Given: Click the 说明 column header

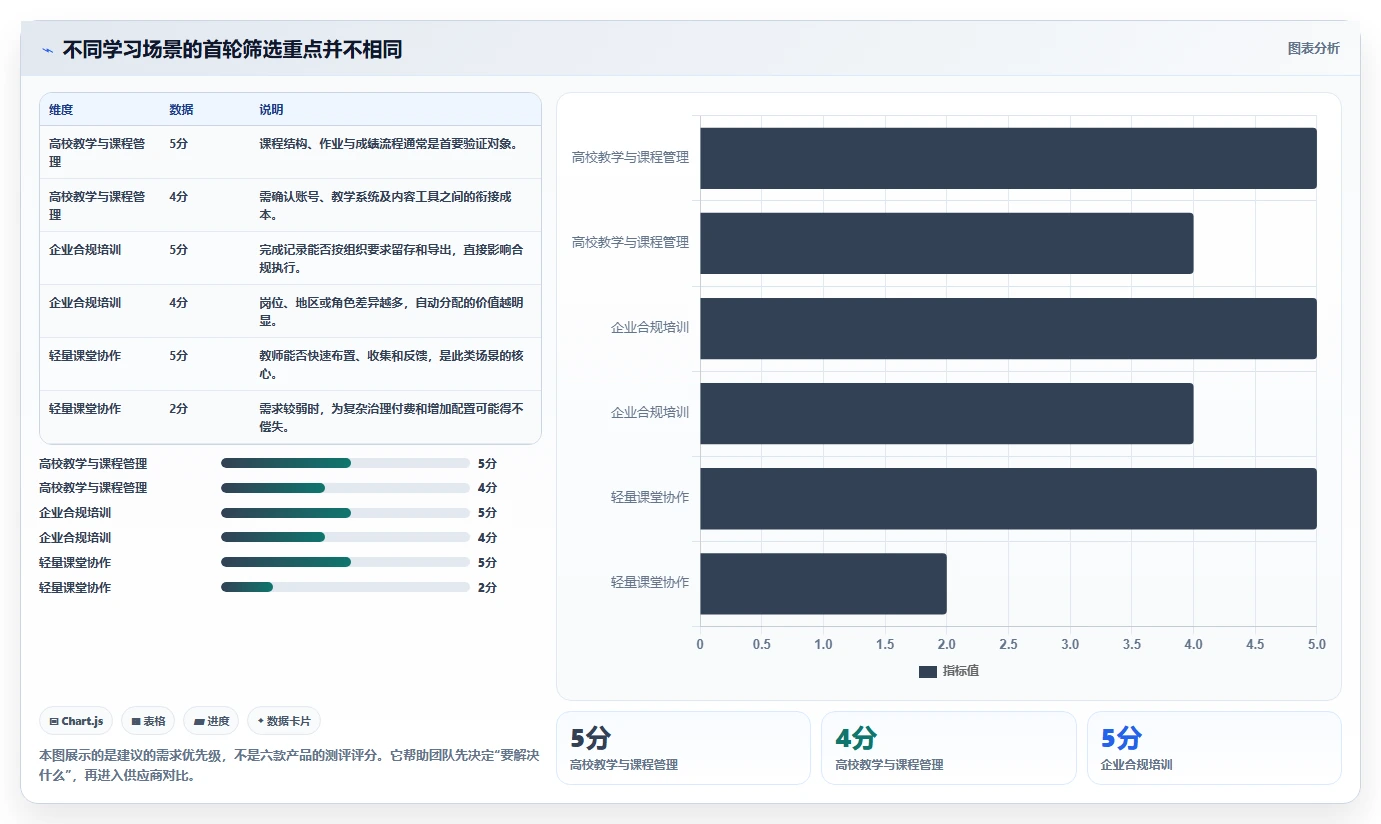Looking at the screenshot, I should click(271, 110).
